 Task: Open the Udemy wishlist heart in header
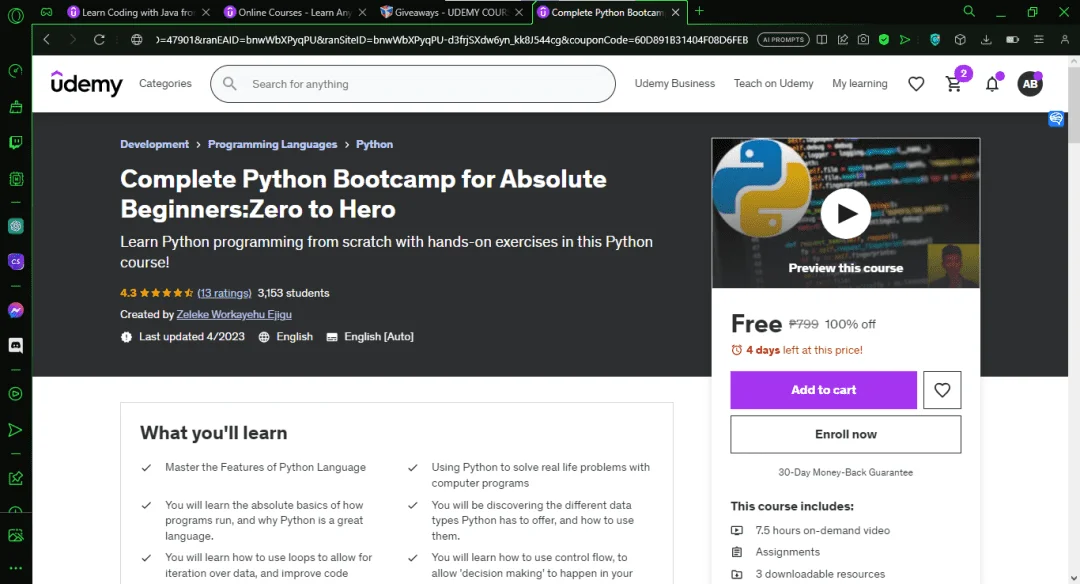coord(916,84)
